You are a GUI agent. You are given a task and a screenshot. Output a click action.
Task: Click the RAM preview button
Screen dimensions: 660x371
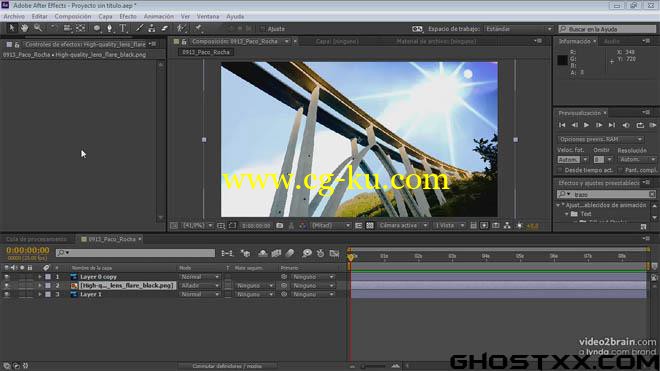(652, 125)
